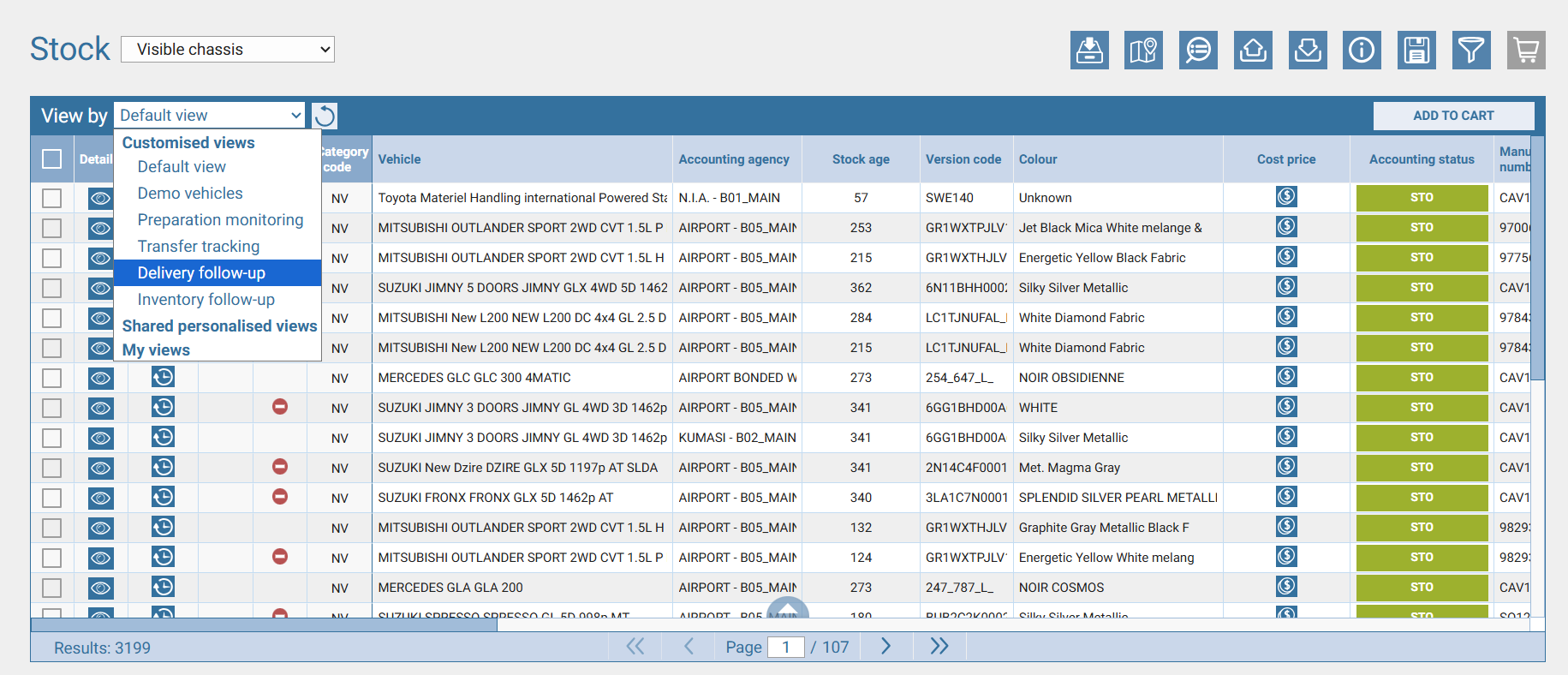Expand the Shared personalised views group

[x=219, y=326]
